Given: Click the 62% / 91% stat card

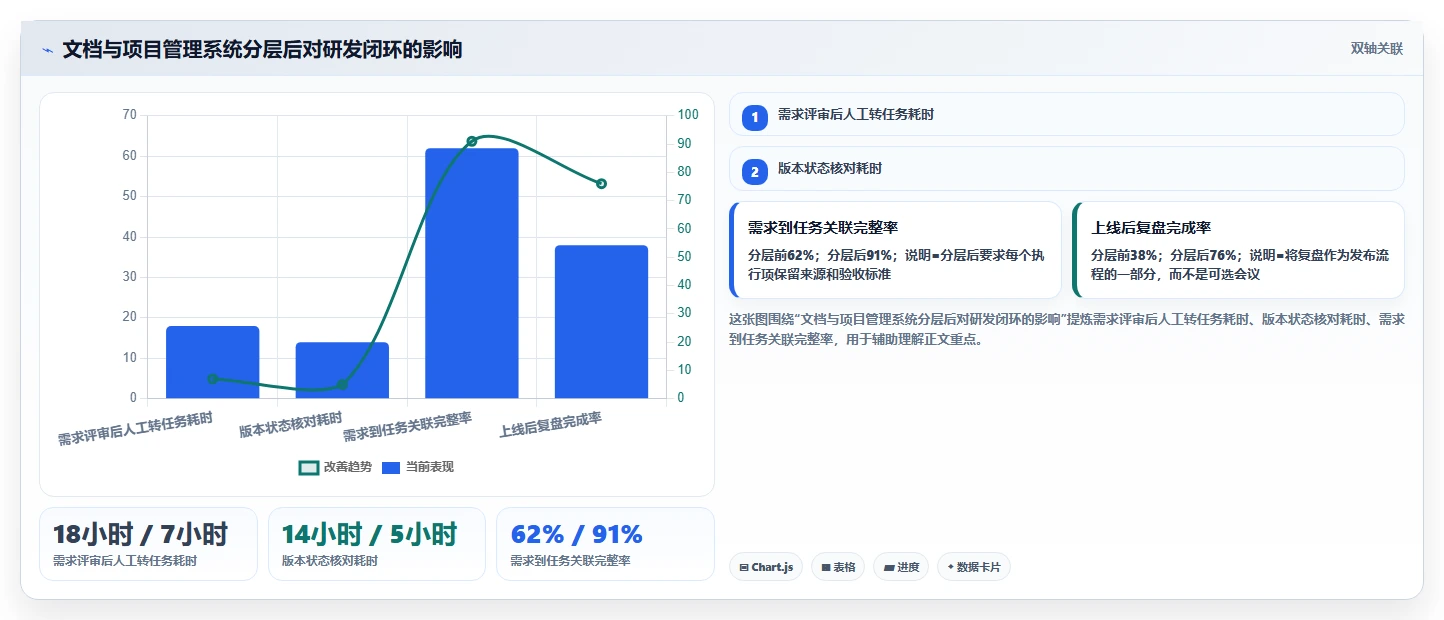Looking at the screenshot, I should 605,544.
